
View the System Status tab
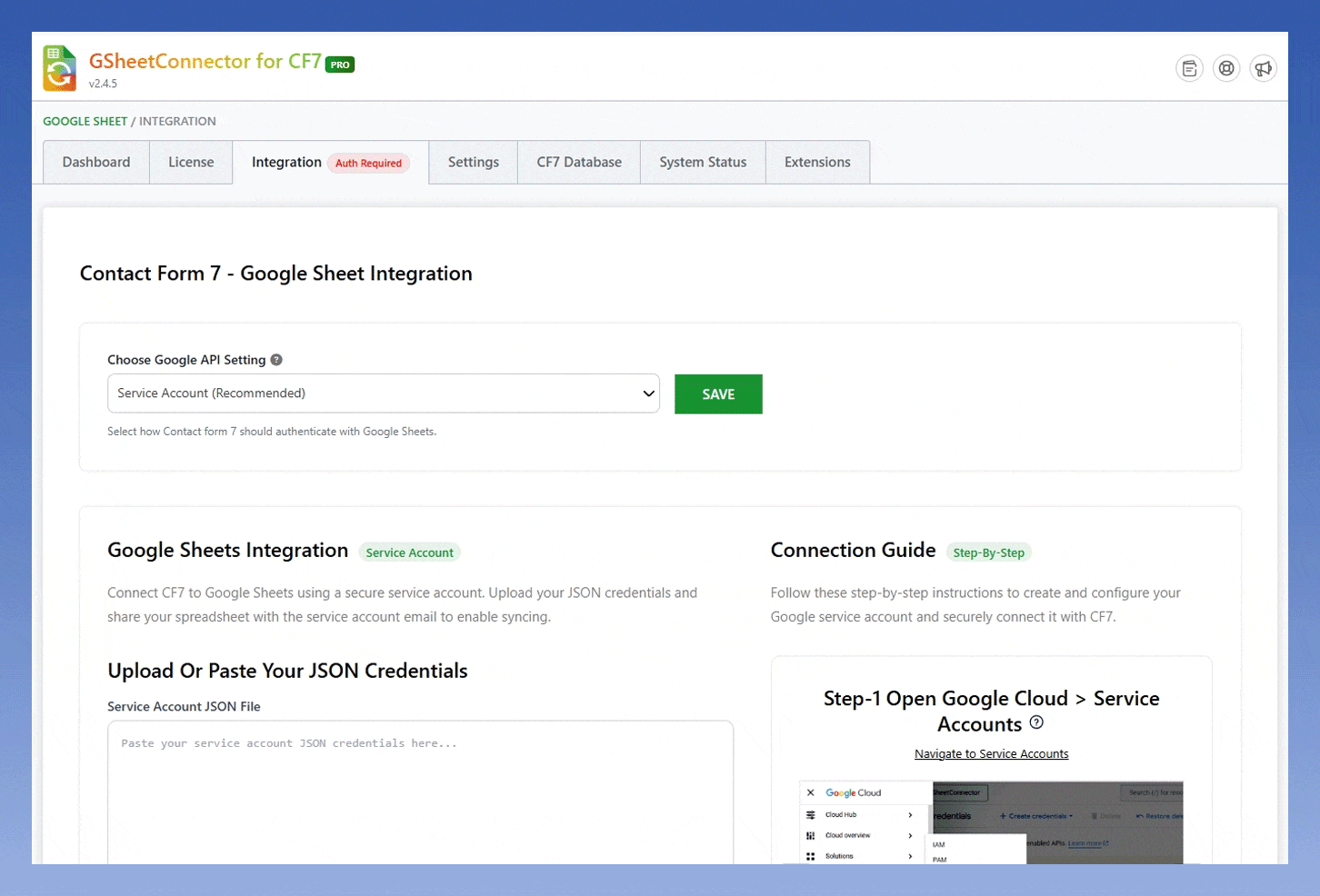(703, 163)
